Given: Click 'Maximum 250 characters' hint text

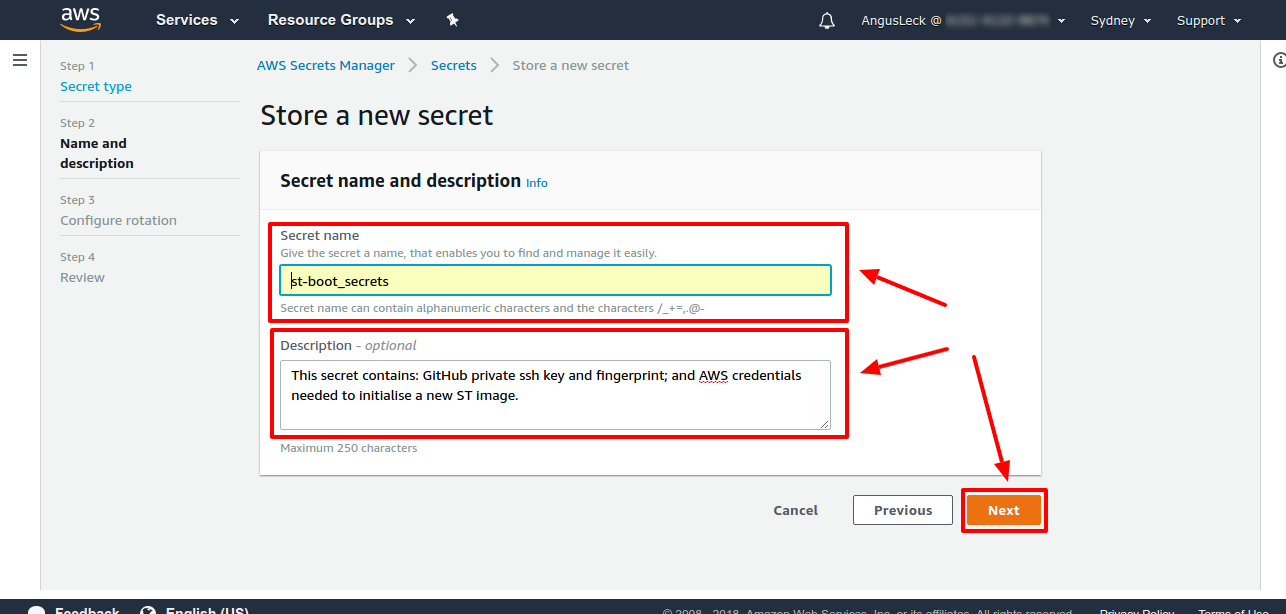Looking at the screenshot, I should coord(349,448).
